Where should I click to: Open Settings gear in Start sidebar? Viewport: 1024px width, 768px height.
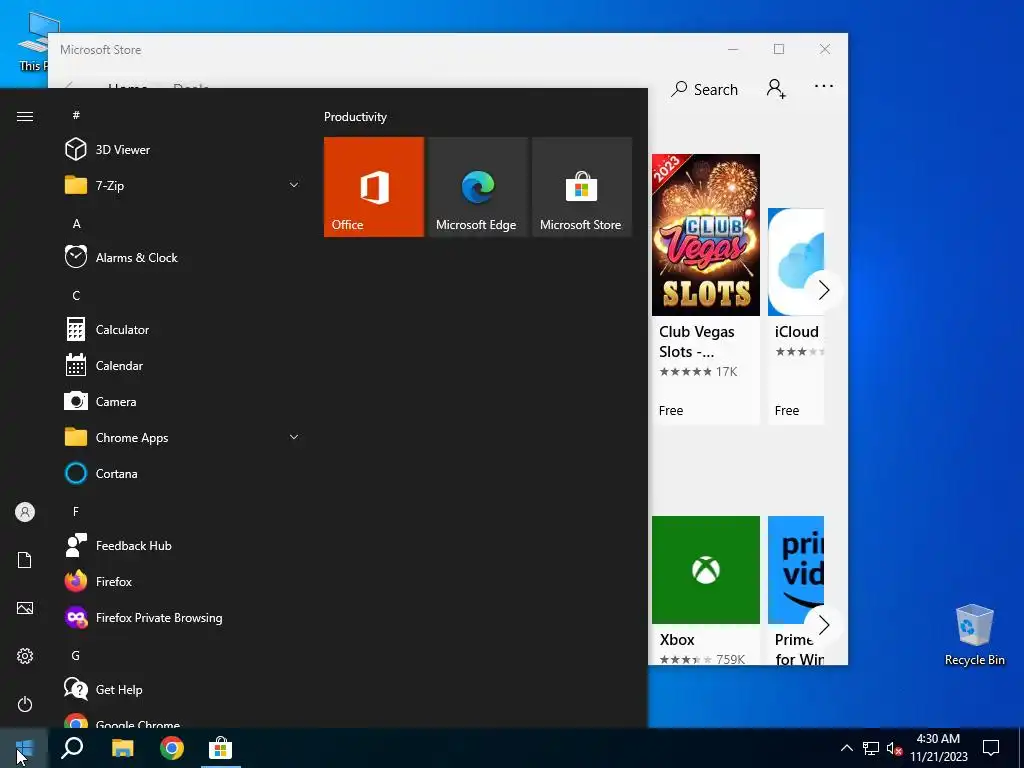[x=25, y=656]
